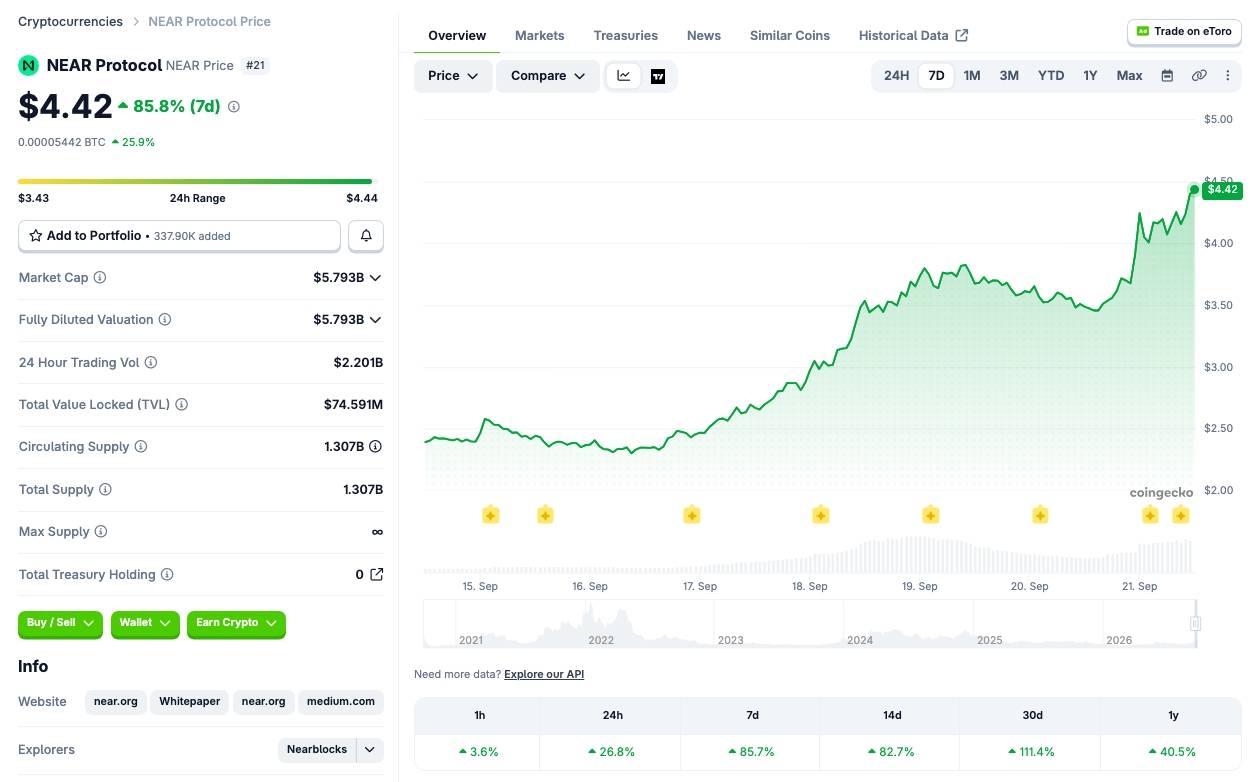Open the Wallet dropdown
The height and width of the screenshot is (782, 1252).
(x=145, y=623)
